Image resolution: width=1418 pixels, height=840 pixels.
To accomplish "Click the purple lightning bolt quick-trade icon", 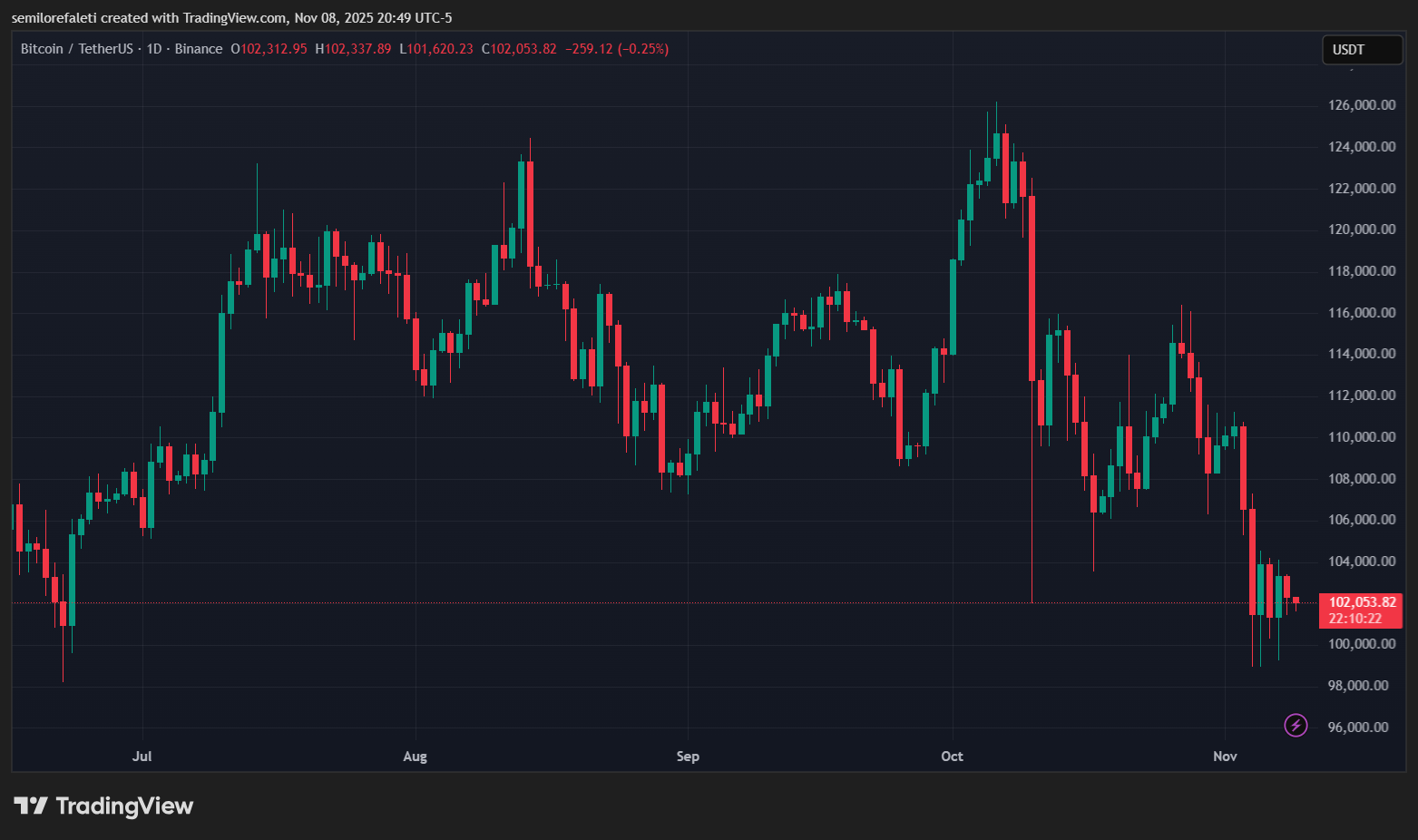I will point(1296,726).
